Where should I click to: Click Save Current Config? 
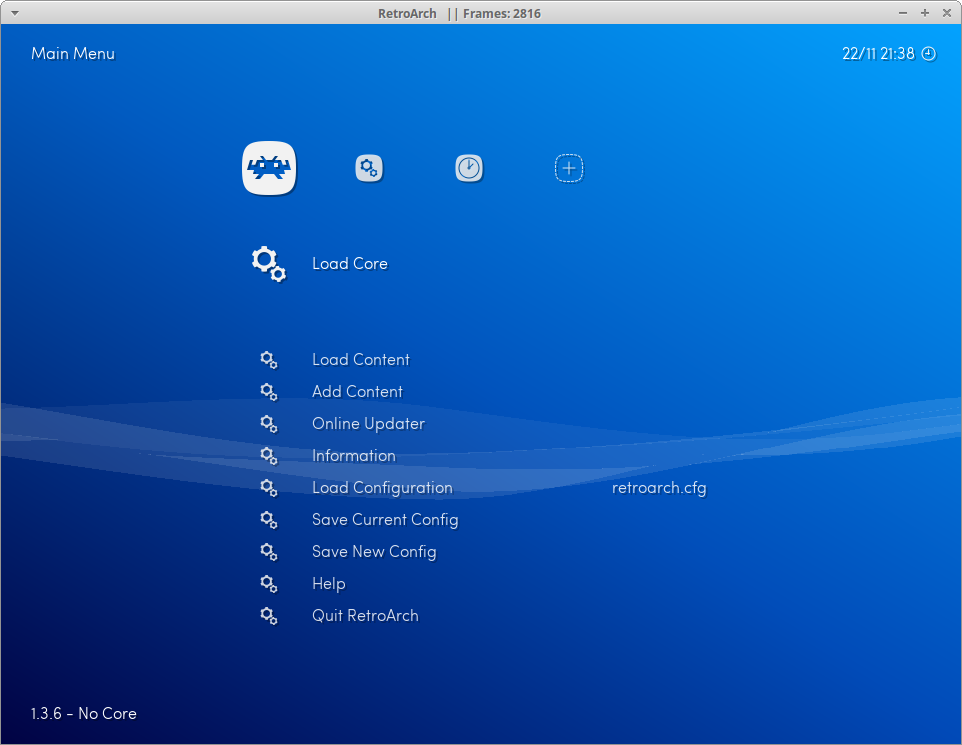coord(385,519)
